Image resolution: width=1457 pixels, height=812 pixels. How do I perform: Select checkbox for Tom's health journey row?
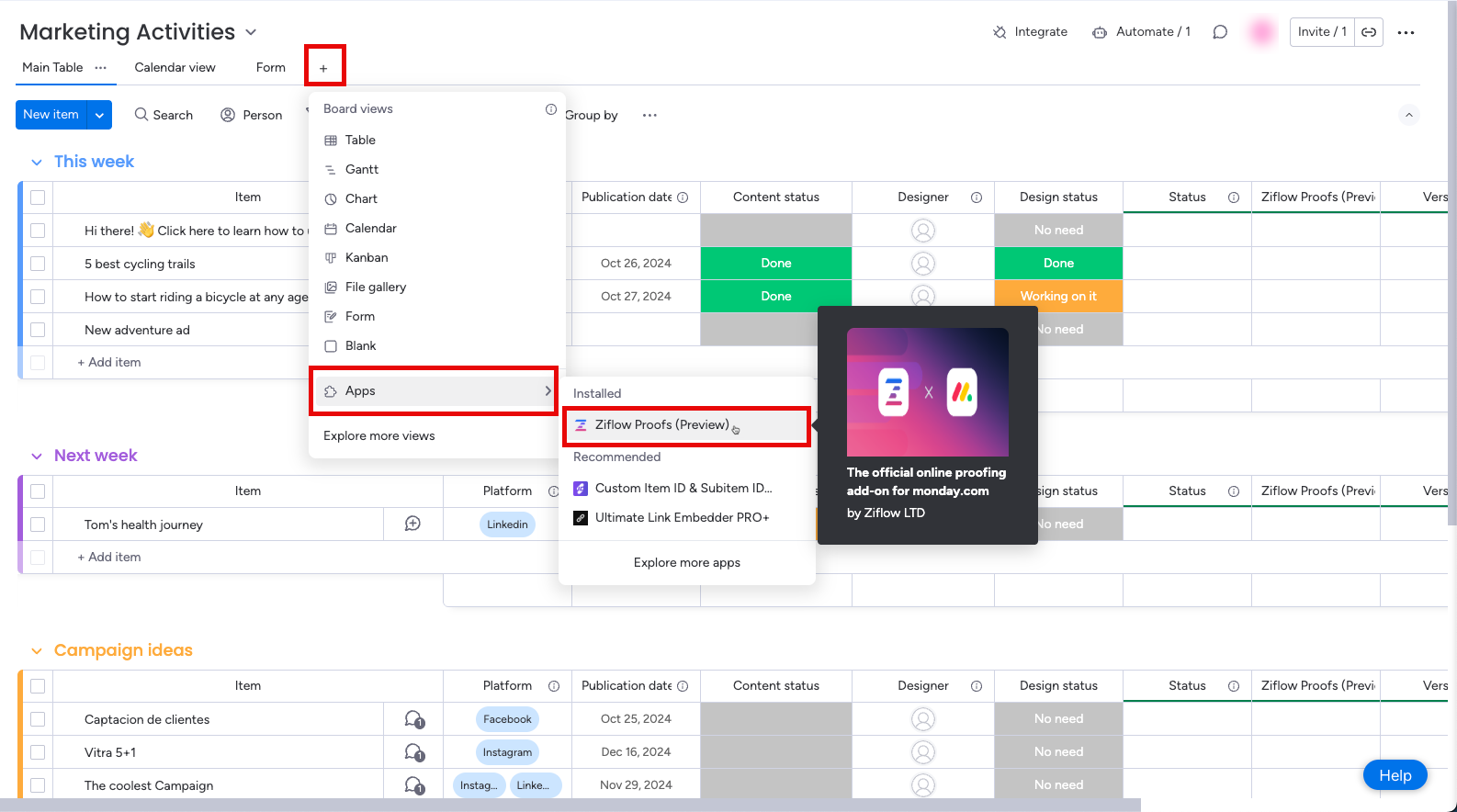[x=38, y=524]
